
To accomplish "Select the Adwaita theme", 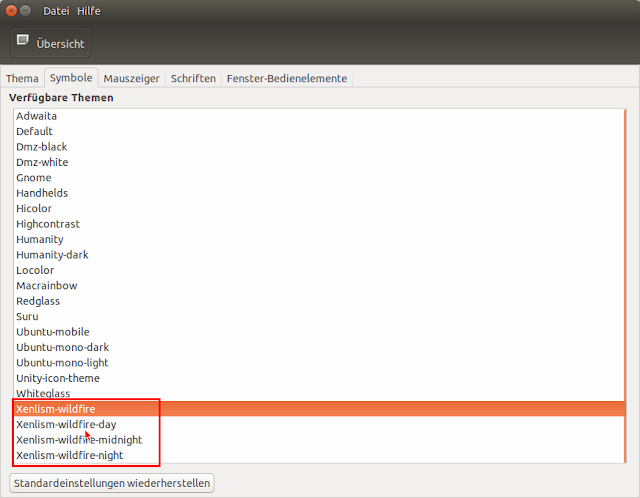I will click(x=319, y=116).
